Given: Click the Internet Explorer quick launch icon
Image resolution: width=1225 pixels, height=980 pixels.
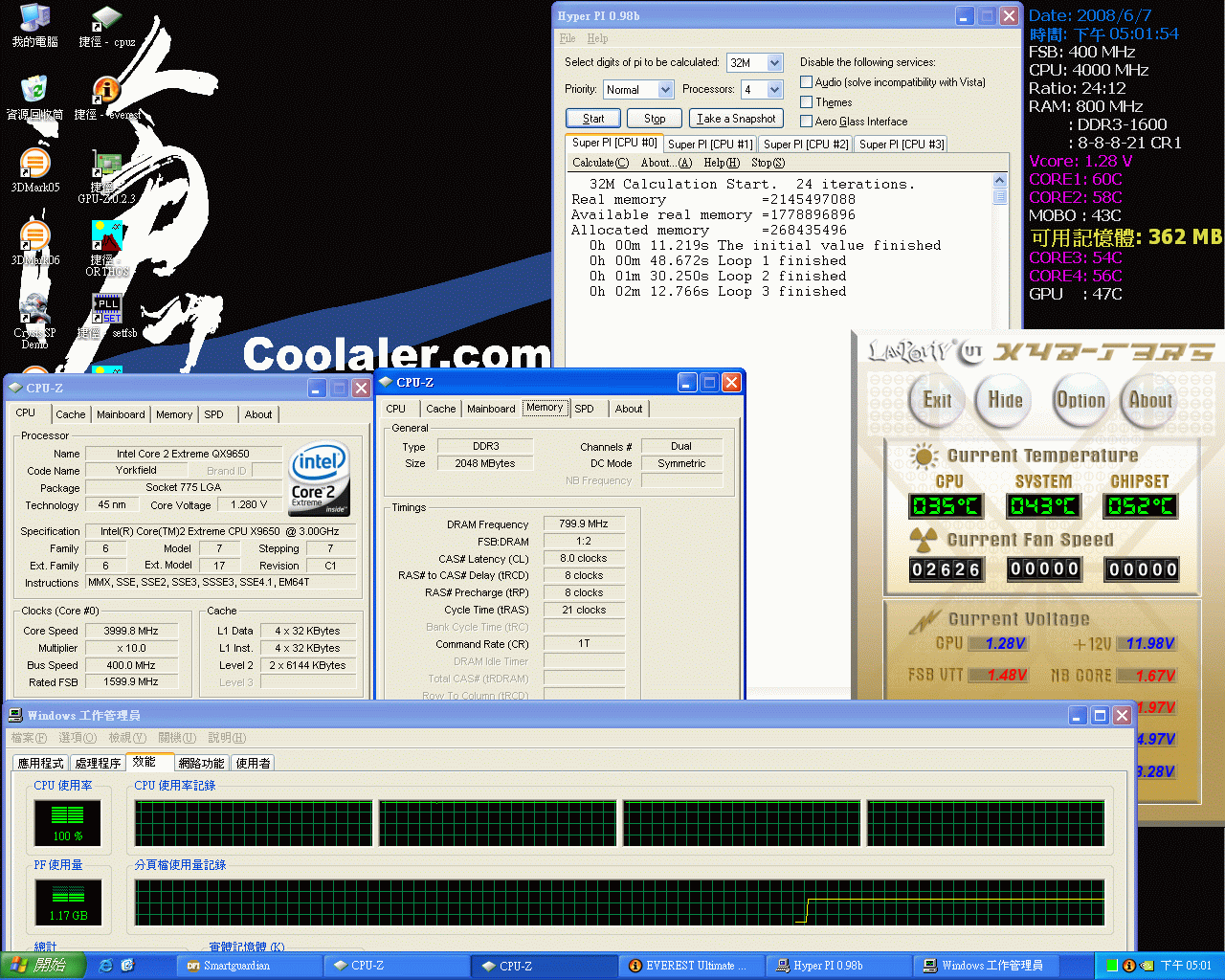Looking at the screenshot, I should coord(106,966).
